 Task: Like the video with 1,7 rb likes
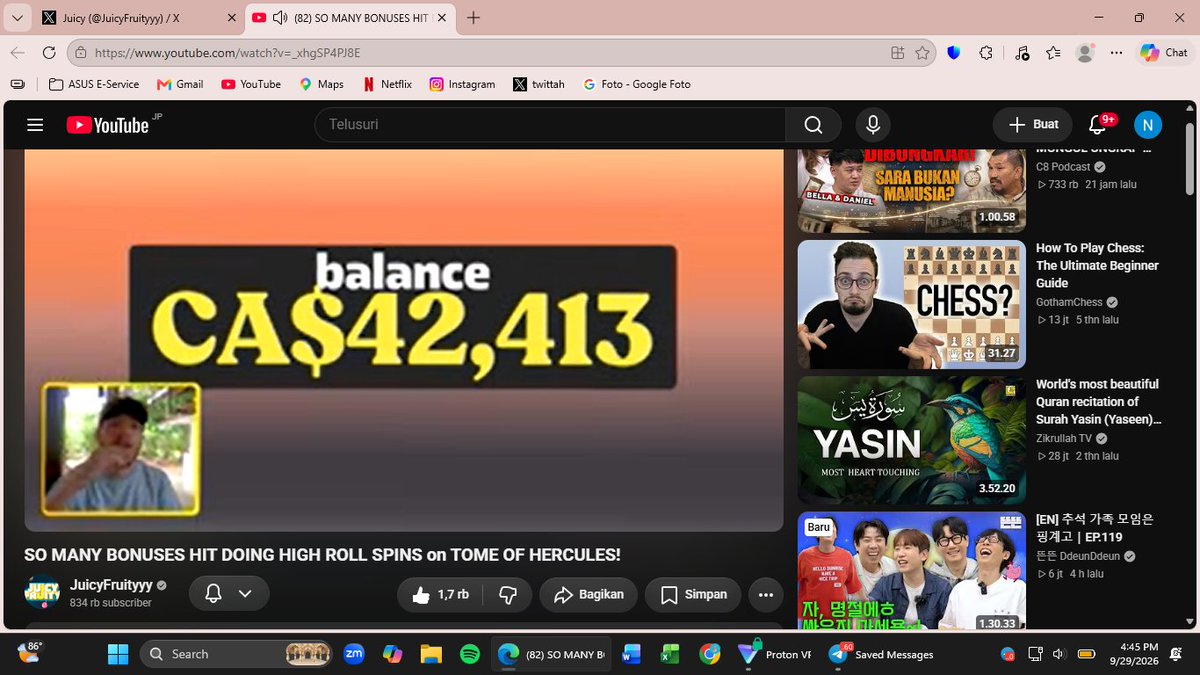tap(440, 594)
